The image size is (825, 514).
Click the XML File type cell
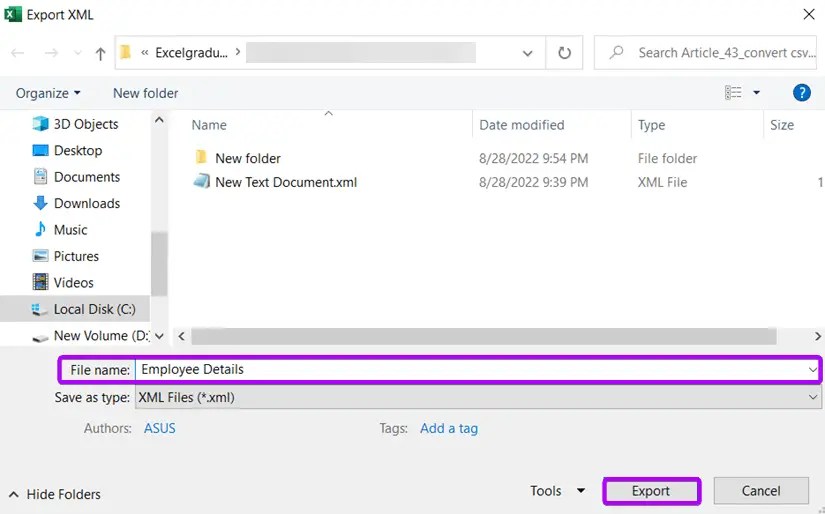pyautogui.click(x=662, y=183)
